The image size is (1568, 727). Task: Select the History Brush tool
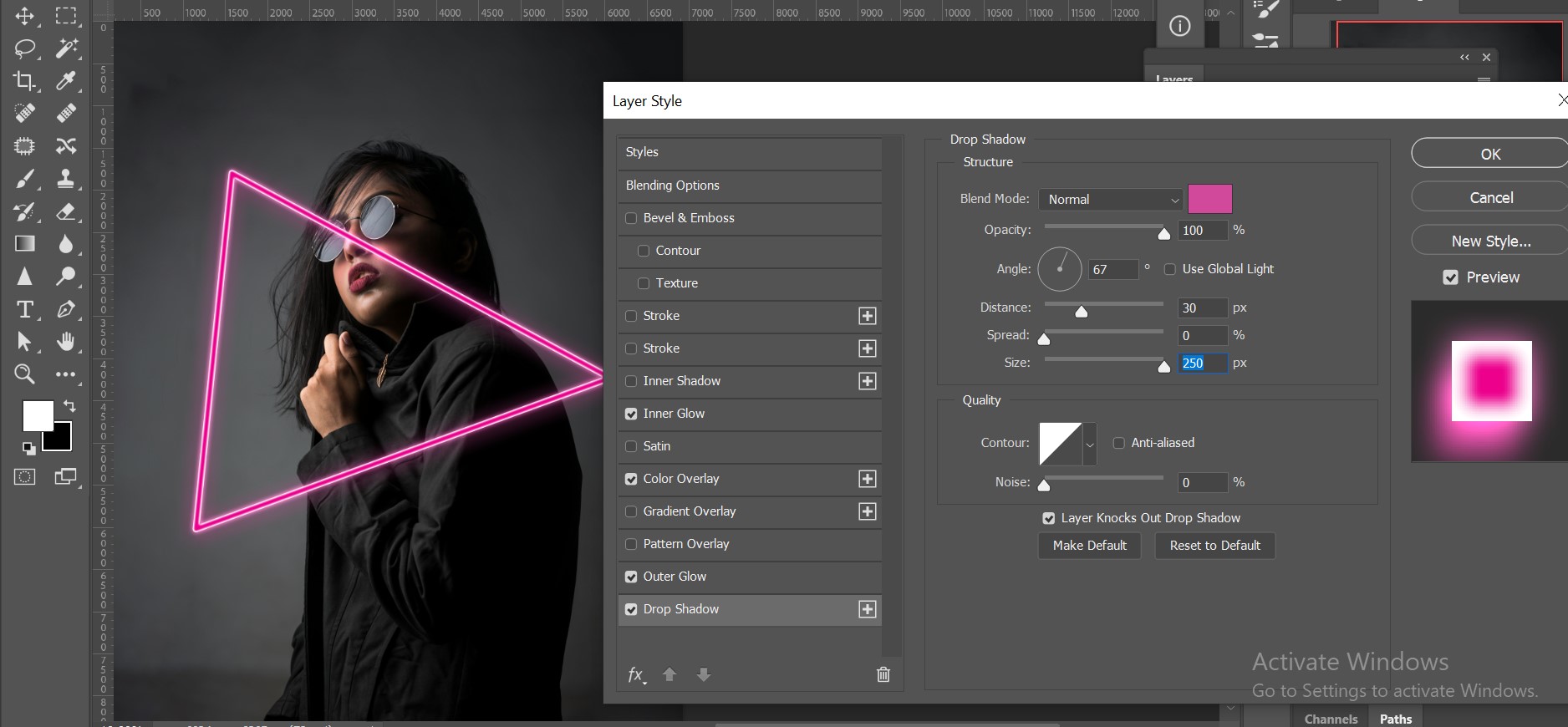(x=24, y=211)
